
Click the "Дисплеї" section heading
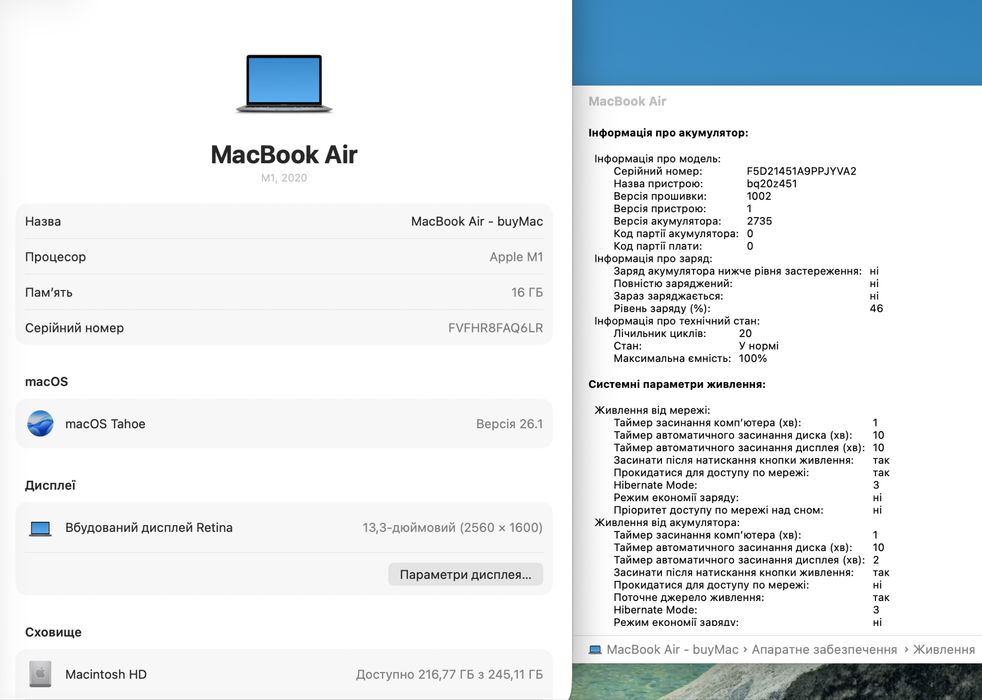(x=50, y=485)
